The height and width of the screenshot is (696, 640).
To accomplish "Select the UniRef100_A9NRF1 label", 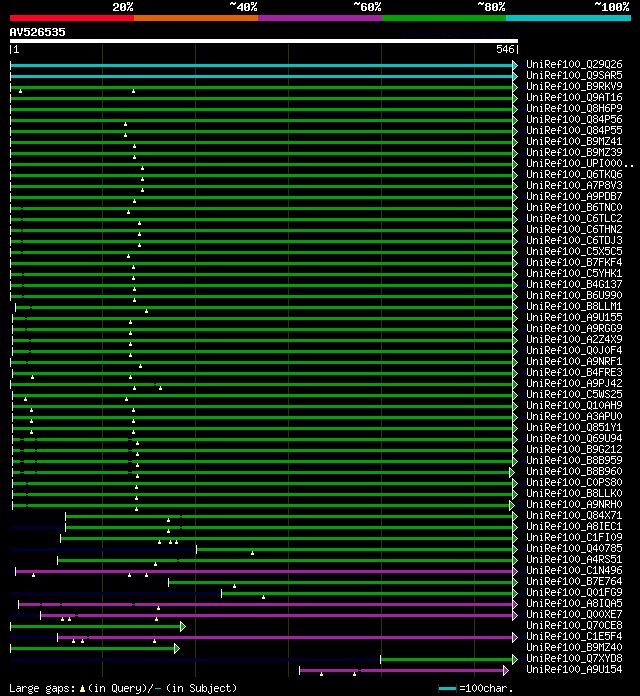I will 574,361.
